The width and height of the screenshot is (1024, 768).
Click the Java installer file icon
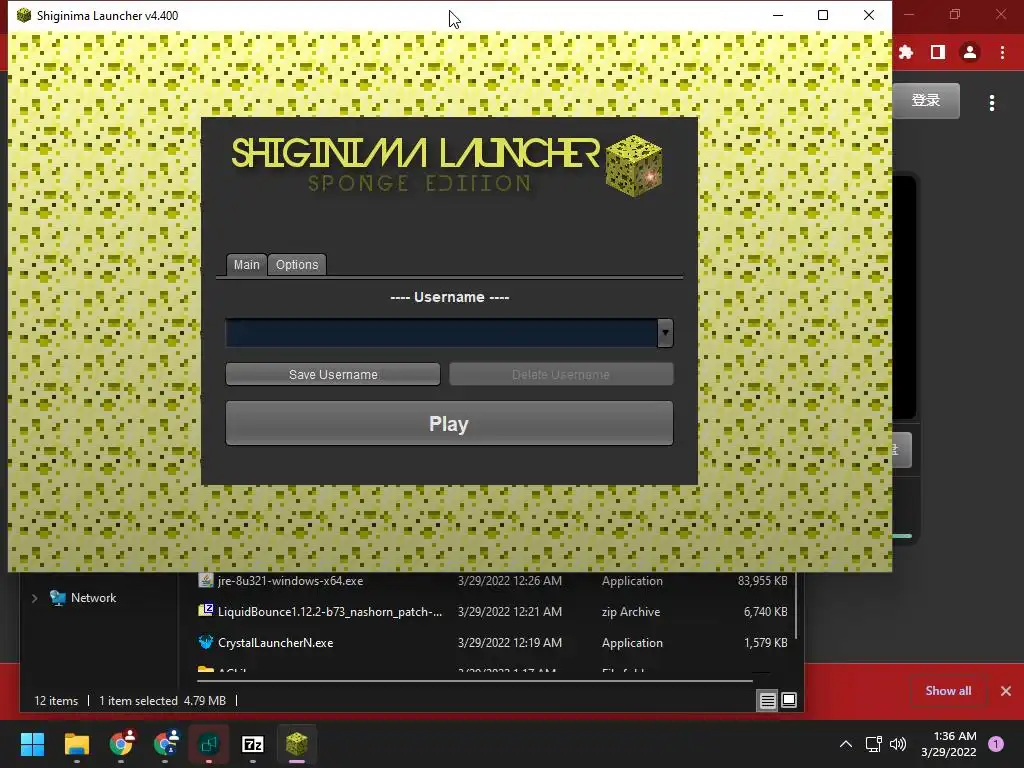click(206, 580)
